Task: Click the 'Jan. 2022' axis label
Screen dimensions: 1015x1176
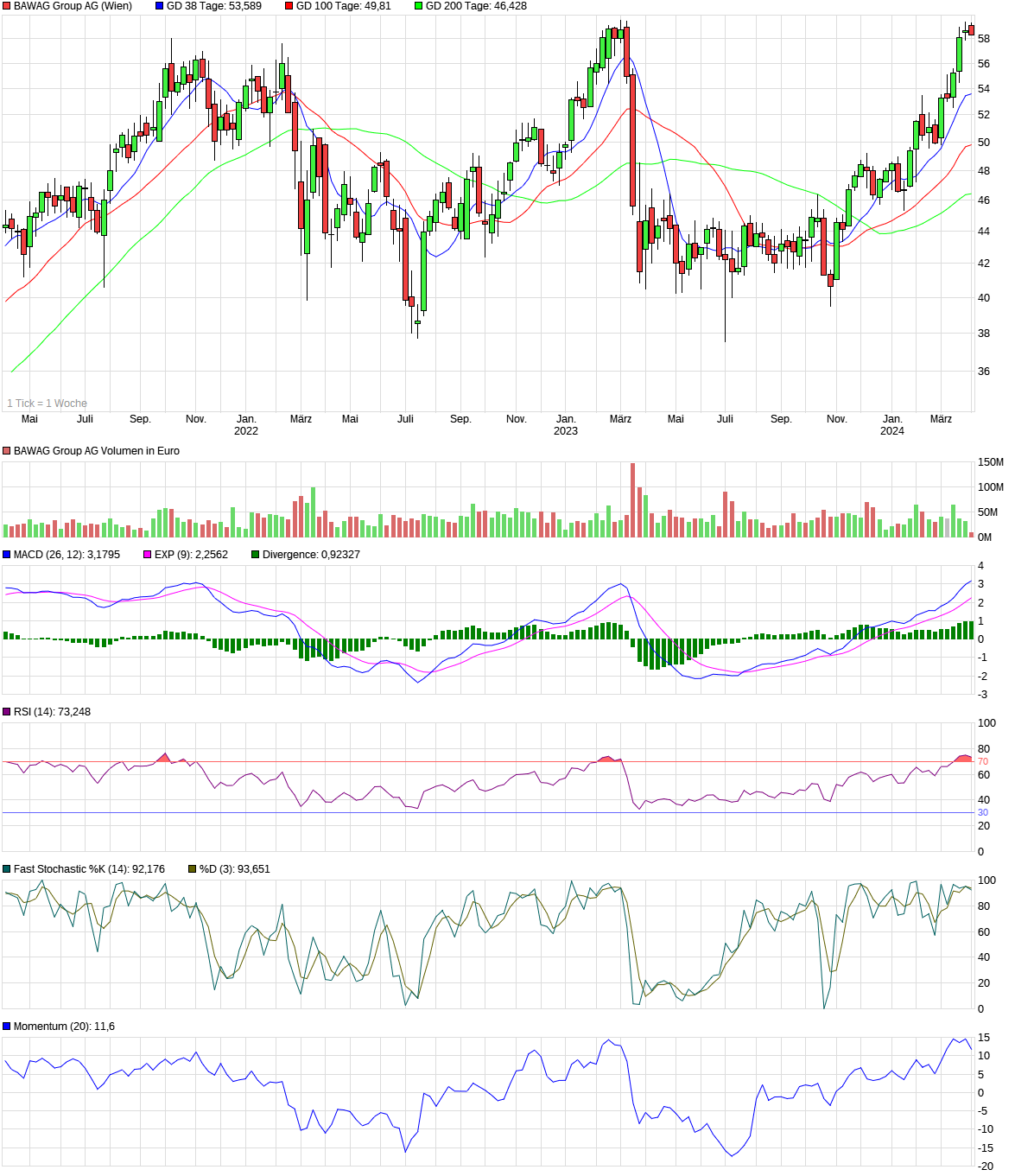Action: point(246,425)
